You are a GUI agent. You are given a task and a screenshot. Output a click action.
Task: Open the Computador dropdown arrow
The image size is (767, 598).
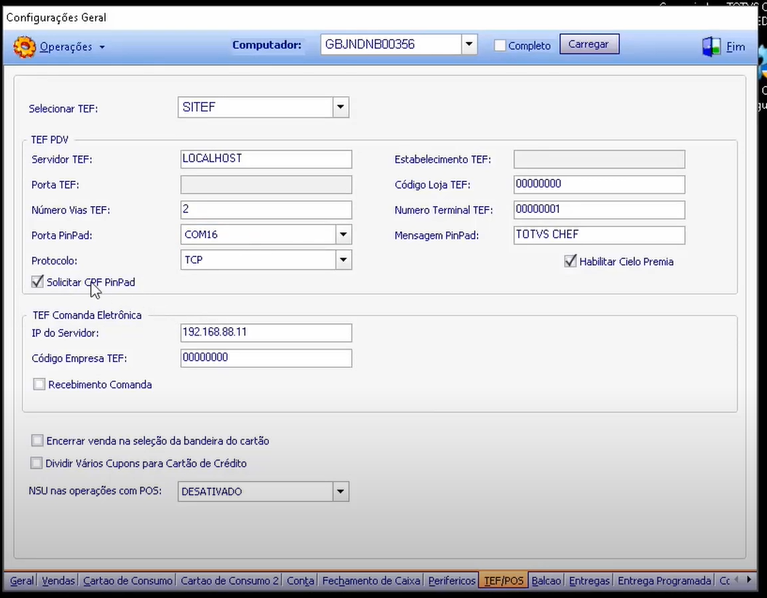click(x=469, y=44)
